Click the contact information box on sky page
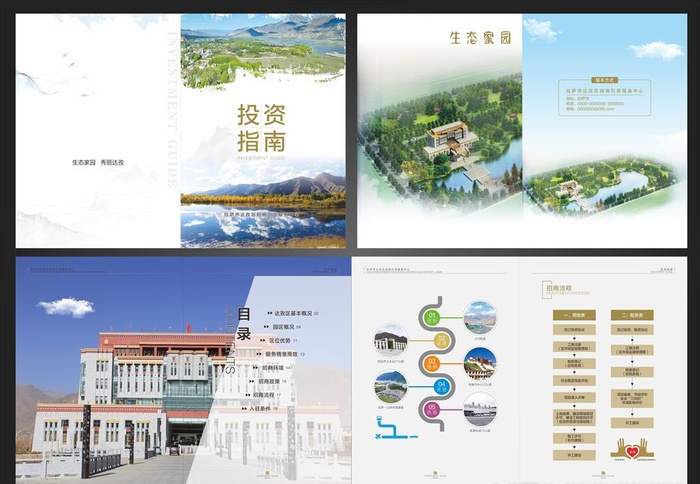Image resolution: width=700 pixels, height=484 pixels. (x=604, y=97)
